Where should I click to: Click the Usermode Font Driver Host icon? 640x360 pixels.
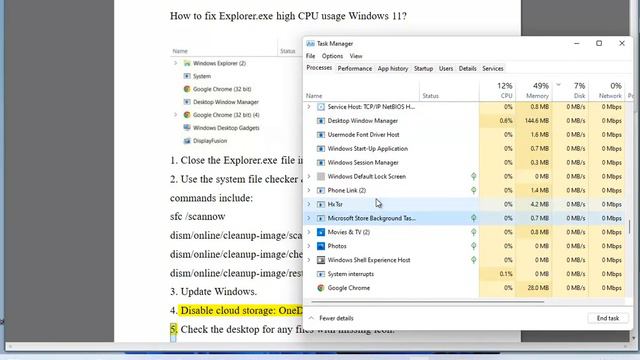pos(321,135)
